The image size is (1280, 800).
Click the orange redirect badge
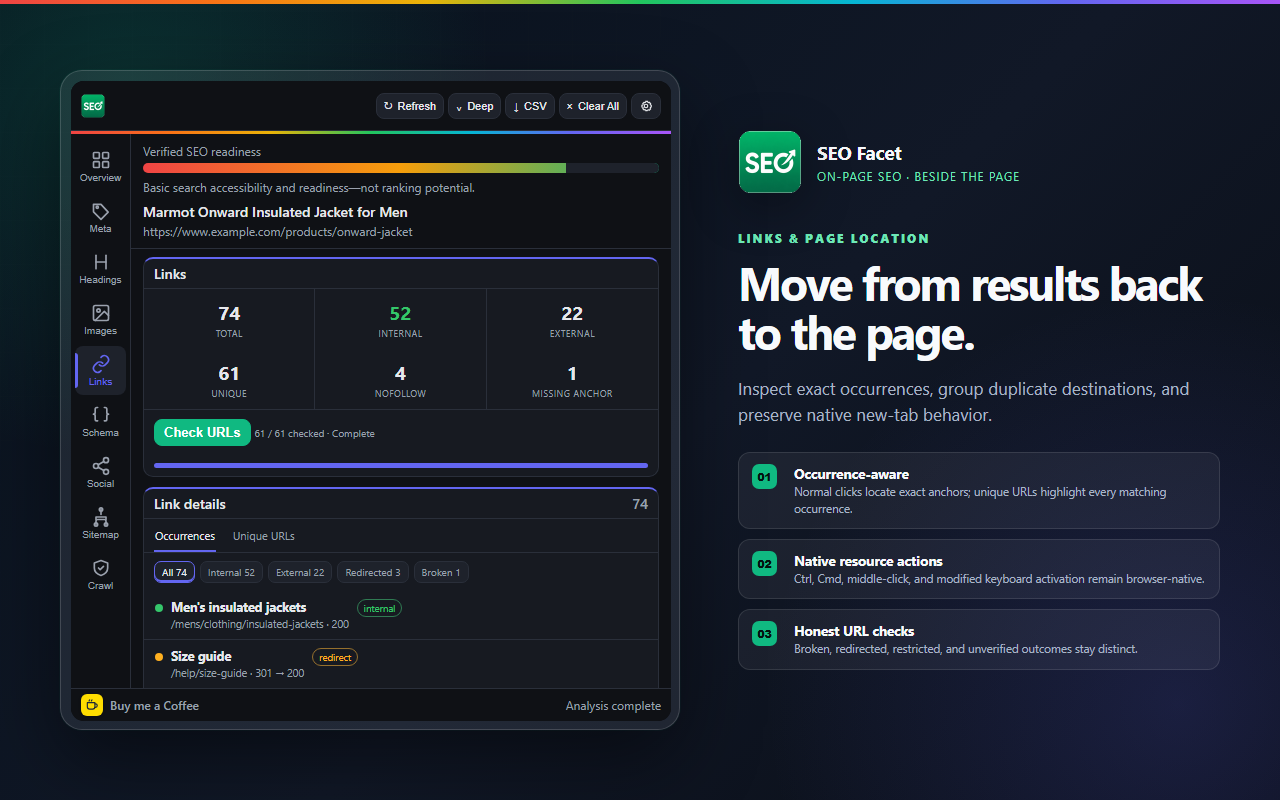pyautogui.click(x=335, y=657)
